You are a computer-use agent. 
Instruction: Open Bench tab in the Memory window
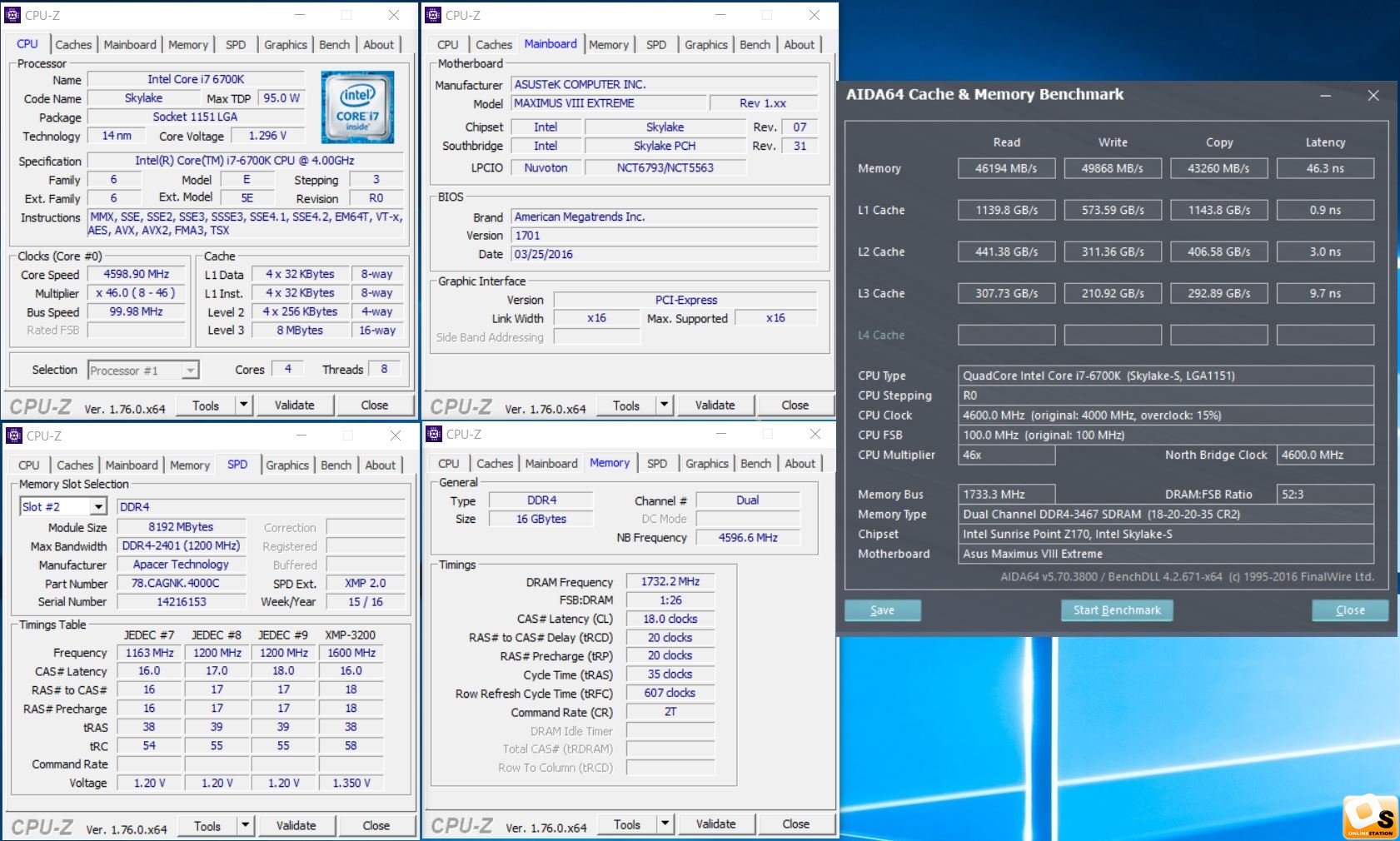(756, 464)
